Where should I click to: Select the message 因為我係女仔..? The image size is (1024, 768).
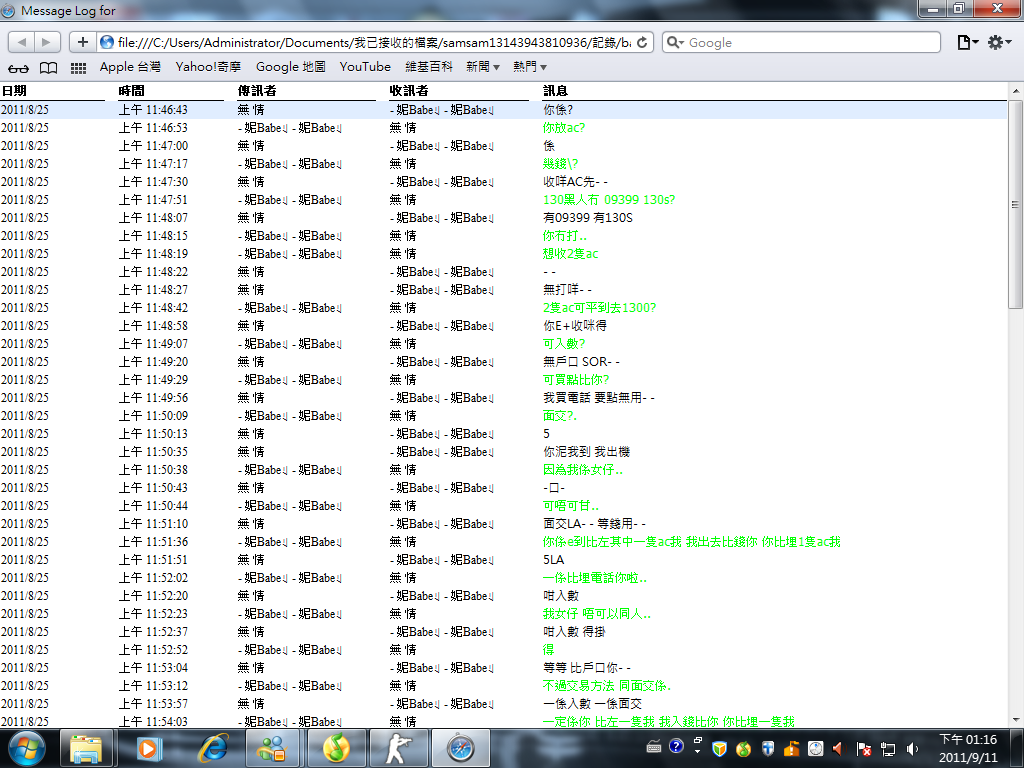tap(583, 470)
